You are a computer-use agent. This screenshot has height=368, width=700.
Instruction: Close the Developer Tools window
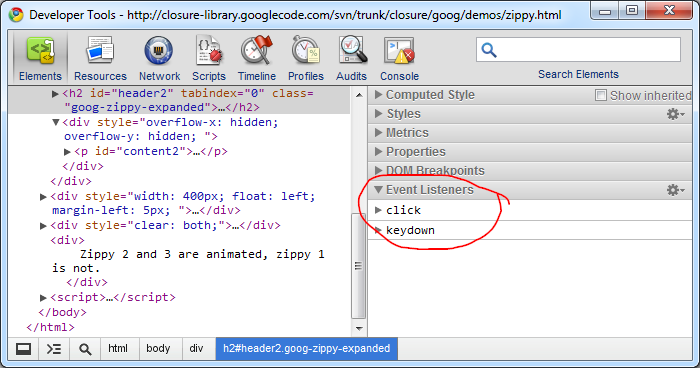pyautogui.click(x=669, y=11)
